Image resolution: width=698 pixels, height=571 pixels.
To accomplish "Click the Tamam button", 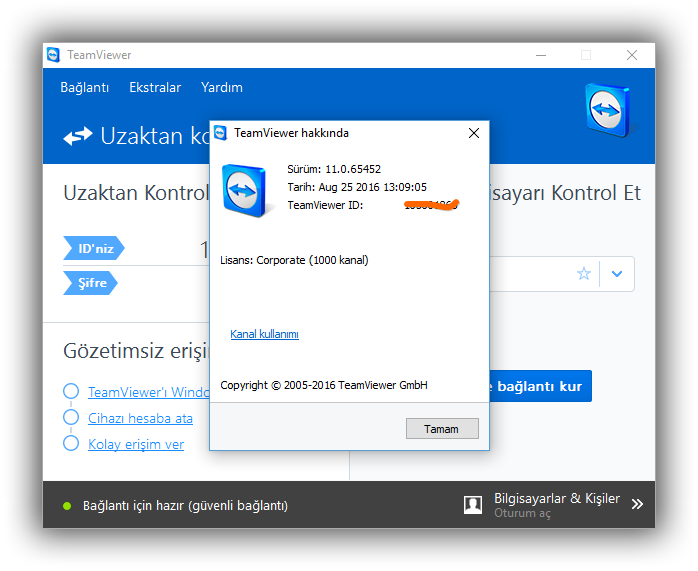I will [442, 429].
